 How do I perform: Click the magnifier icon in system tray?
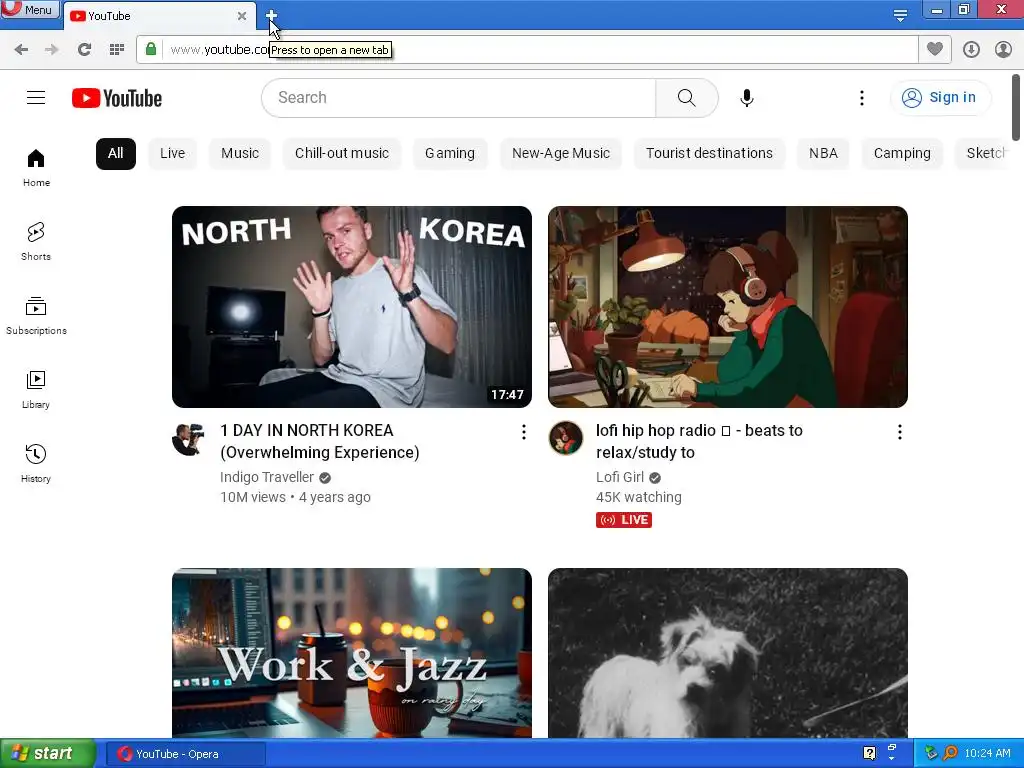[x=950, y=754]
